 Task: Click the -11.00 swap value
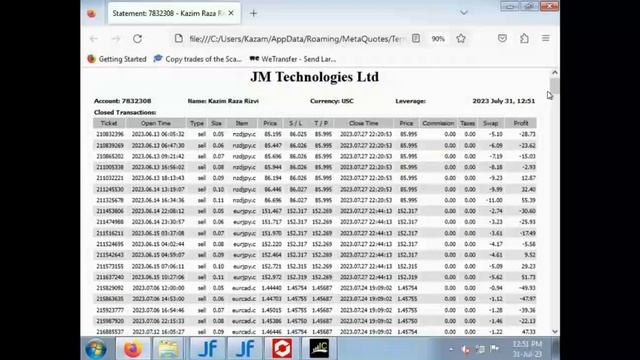point(494,200)
